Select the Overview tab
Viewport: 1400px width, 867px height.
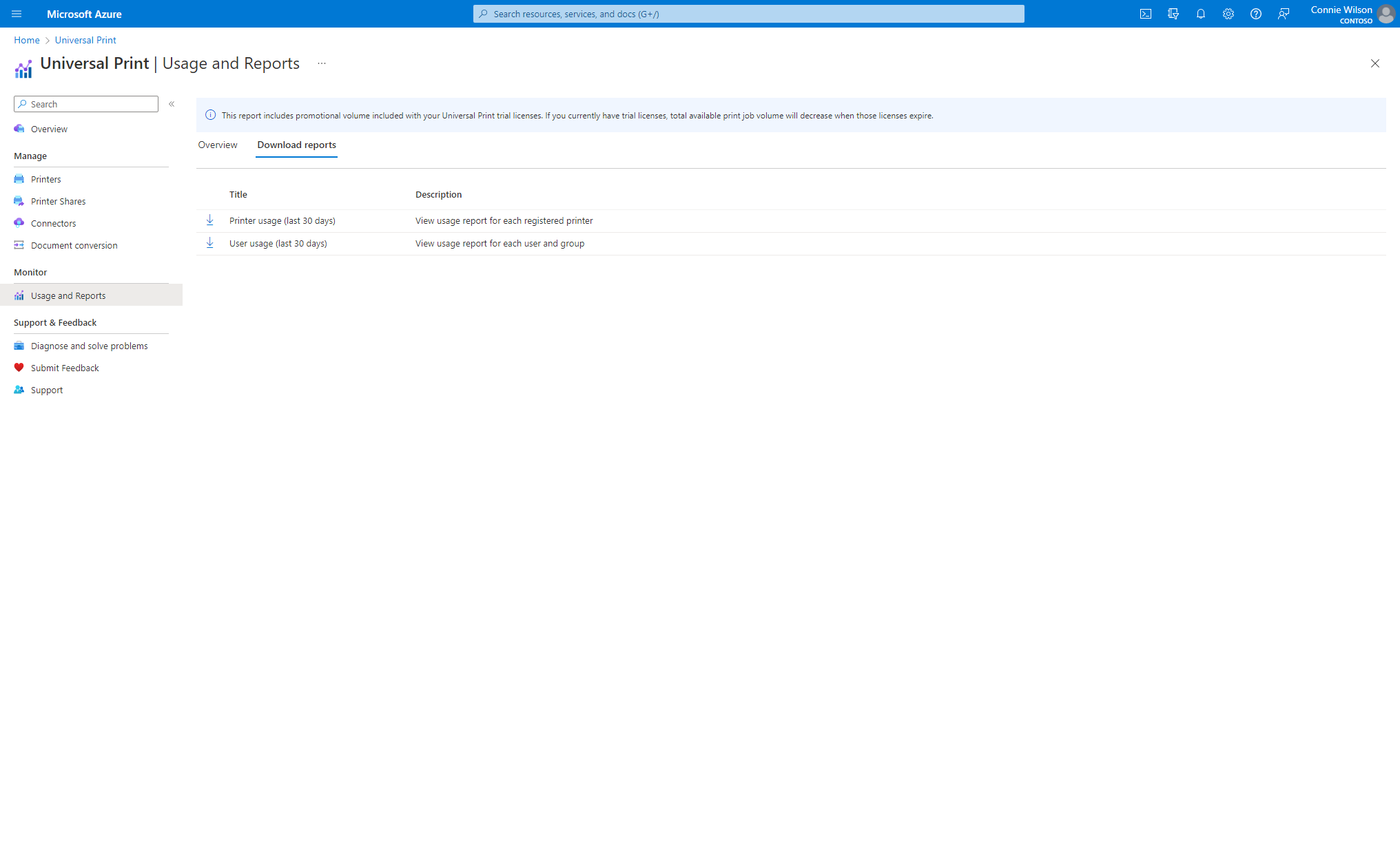[217, 144]
